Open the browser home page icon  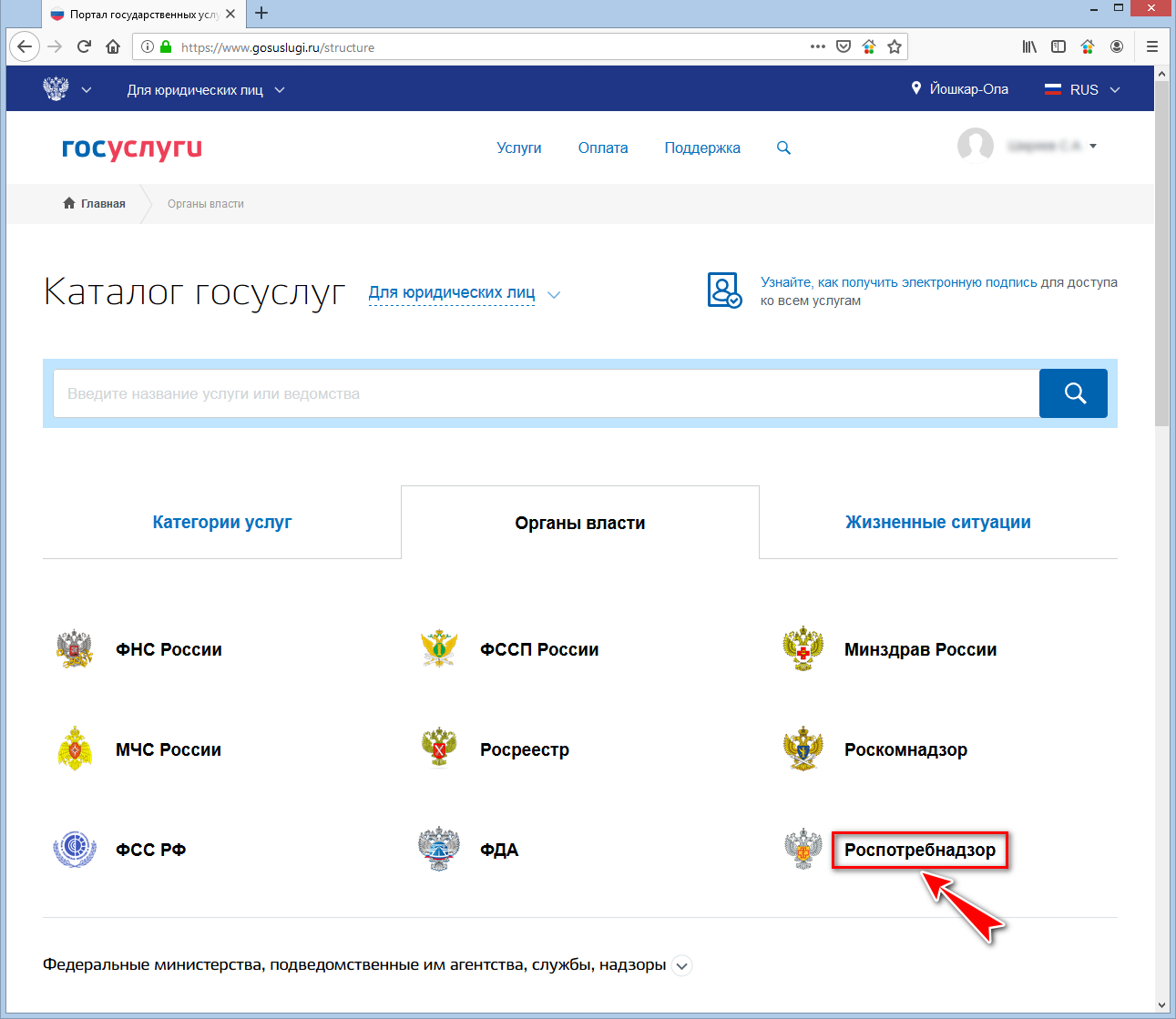(113, 46)
